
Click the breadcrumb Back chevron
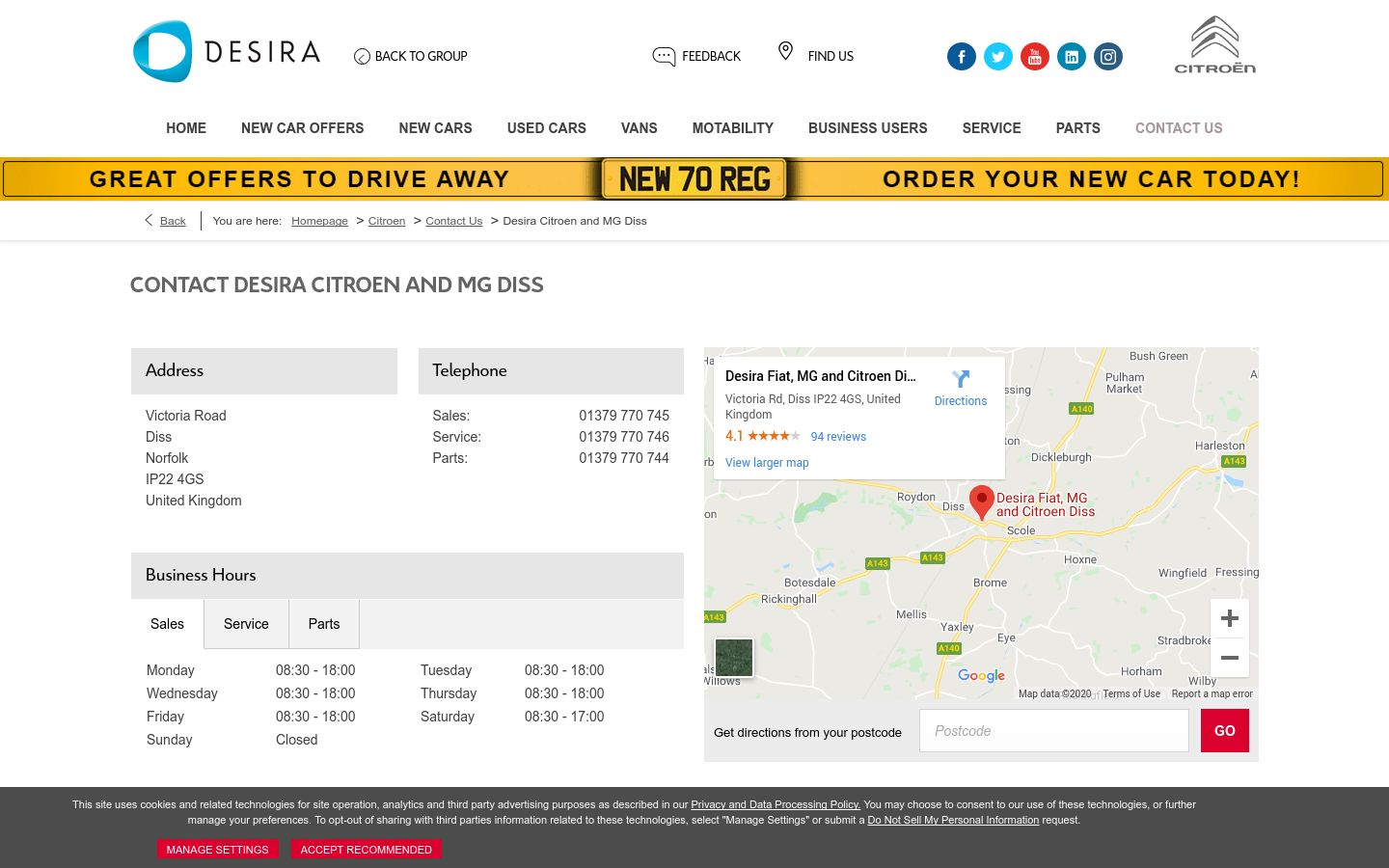[149, 220]
